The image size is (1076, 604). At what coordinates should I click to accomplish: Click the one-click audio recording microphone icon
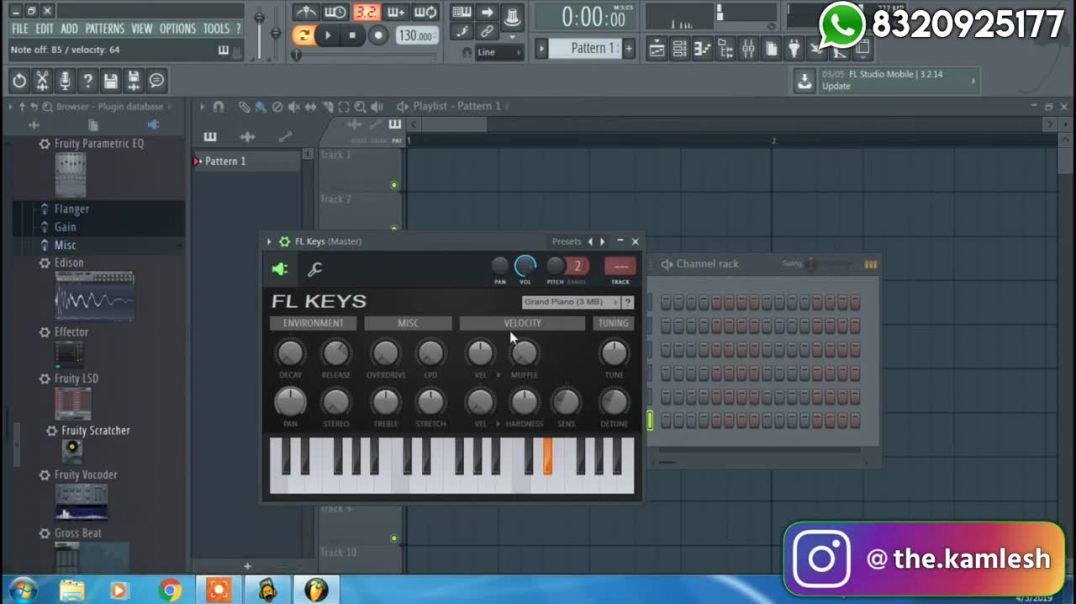[65, 81]
